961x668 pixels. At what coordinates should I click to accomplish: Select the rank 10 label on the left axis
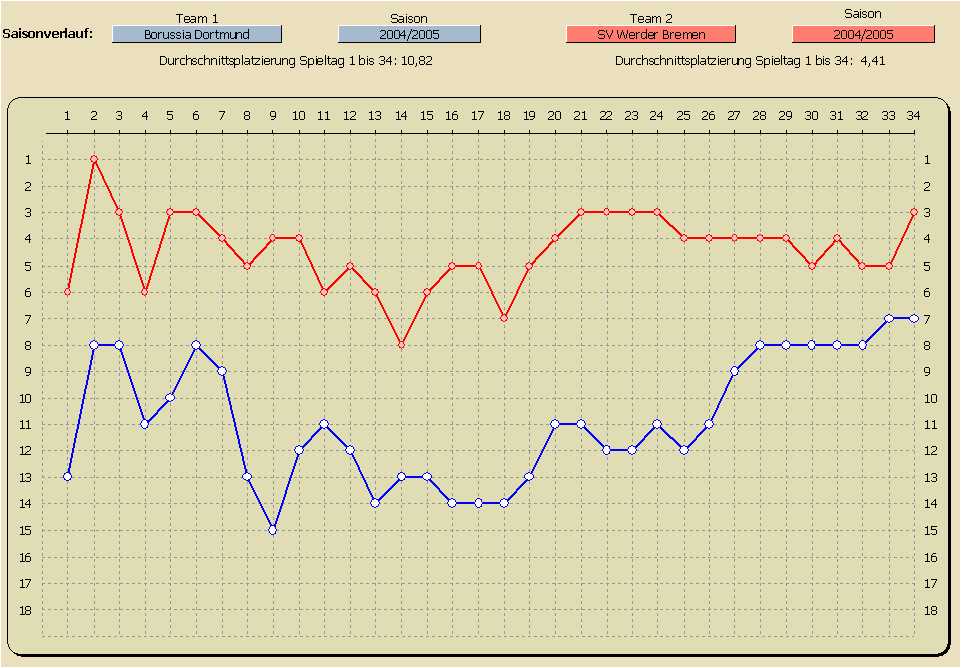pos(25,398)
